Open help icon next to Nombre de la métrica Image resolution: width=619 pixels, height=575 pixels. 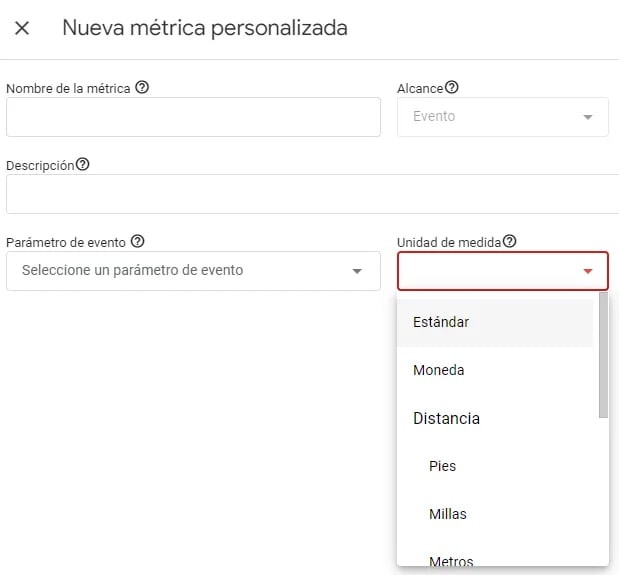click(x=142, y=87)
